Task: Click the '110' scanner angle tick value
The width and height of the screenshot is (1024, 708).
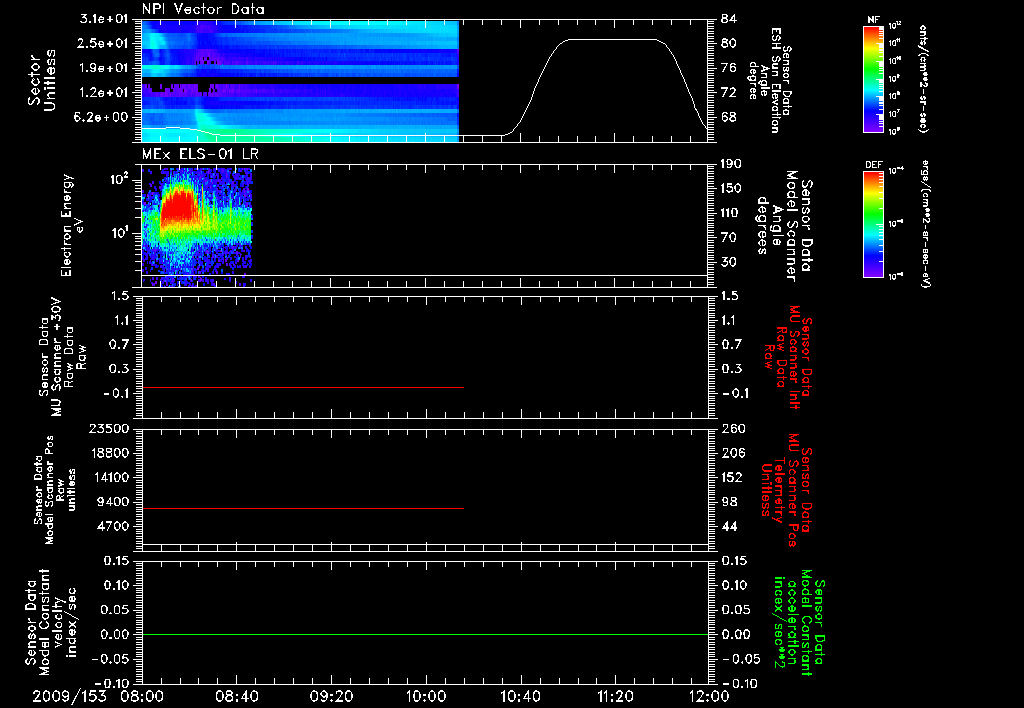Action: click(x=731, y=213)
